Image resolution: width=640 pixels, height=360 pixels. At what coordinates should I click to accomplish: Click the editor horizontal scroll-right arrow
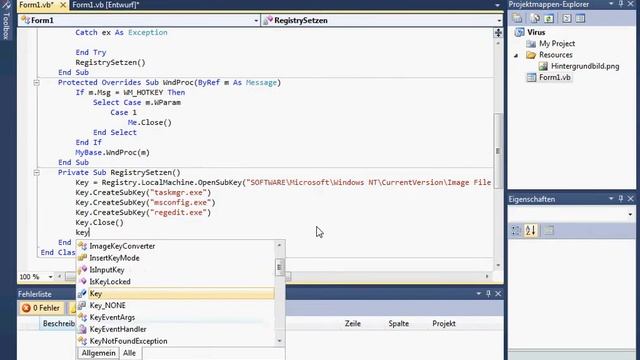(x=487, y=276)
